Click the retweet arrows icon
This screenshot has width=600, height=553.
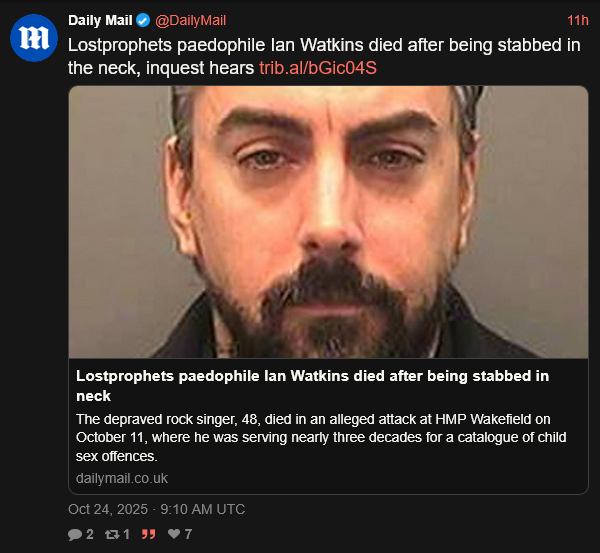click(x=112, y=534)
